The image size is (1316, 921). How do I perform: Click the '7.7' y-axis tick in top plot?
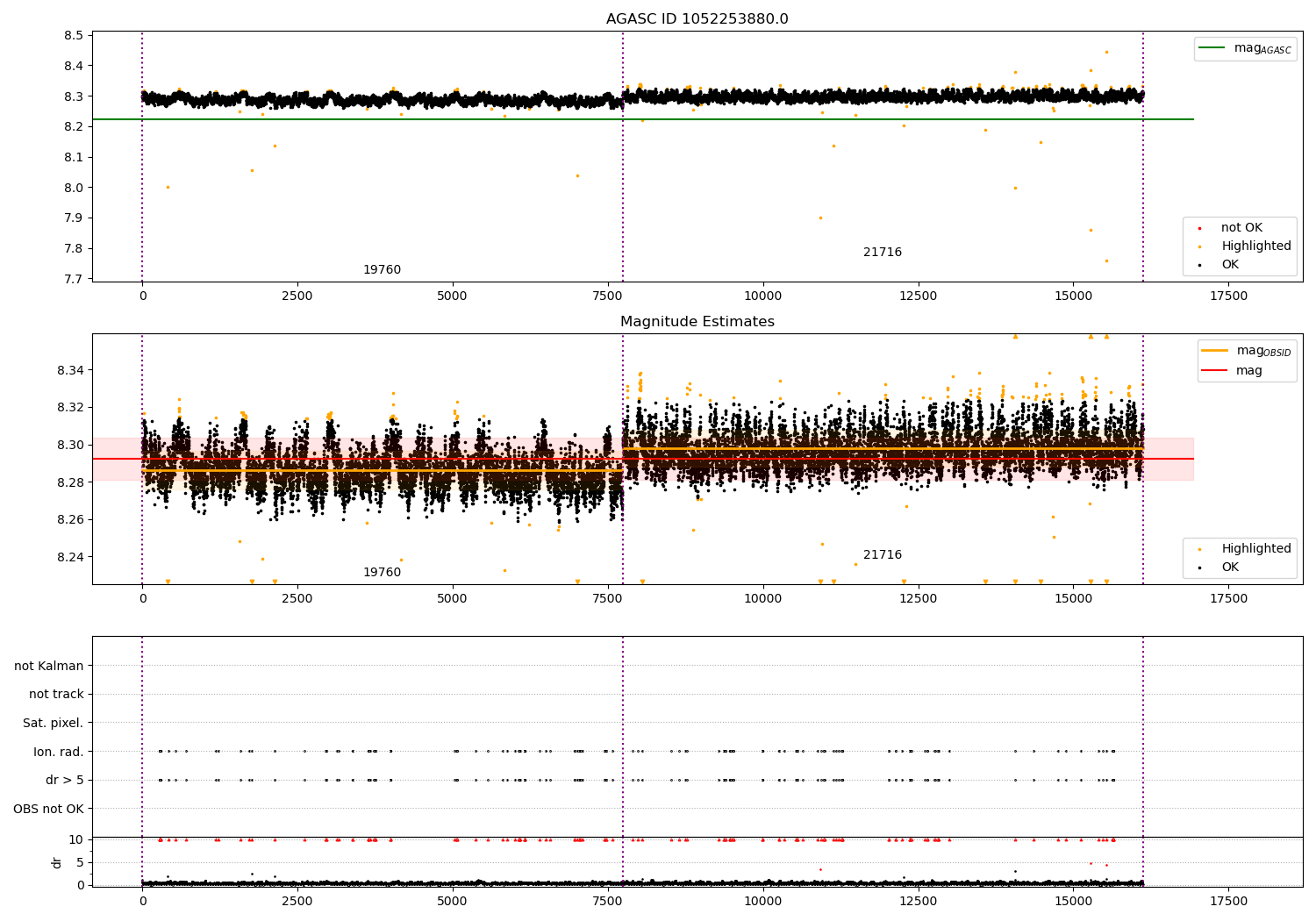74,279
